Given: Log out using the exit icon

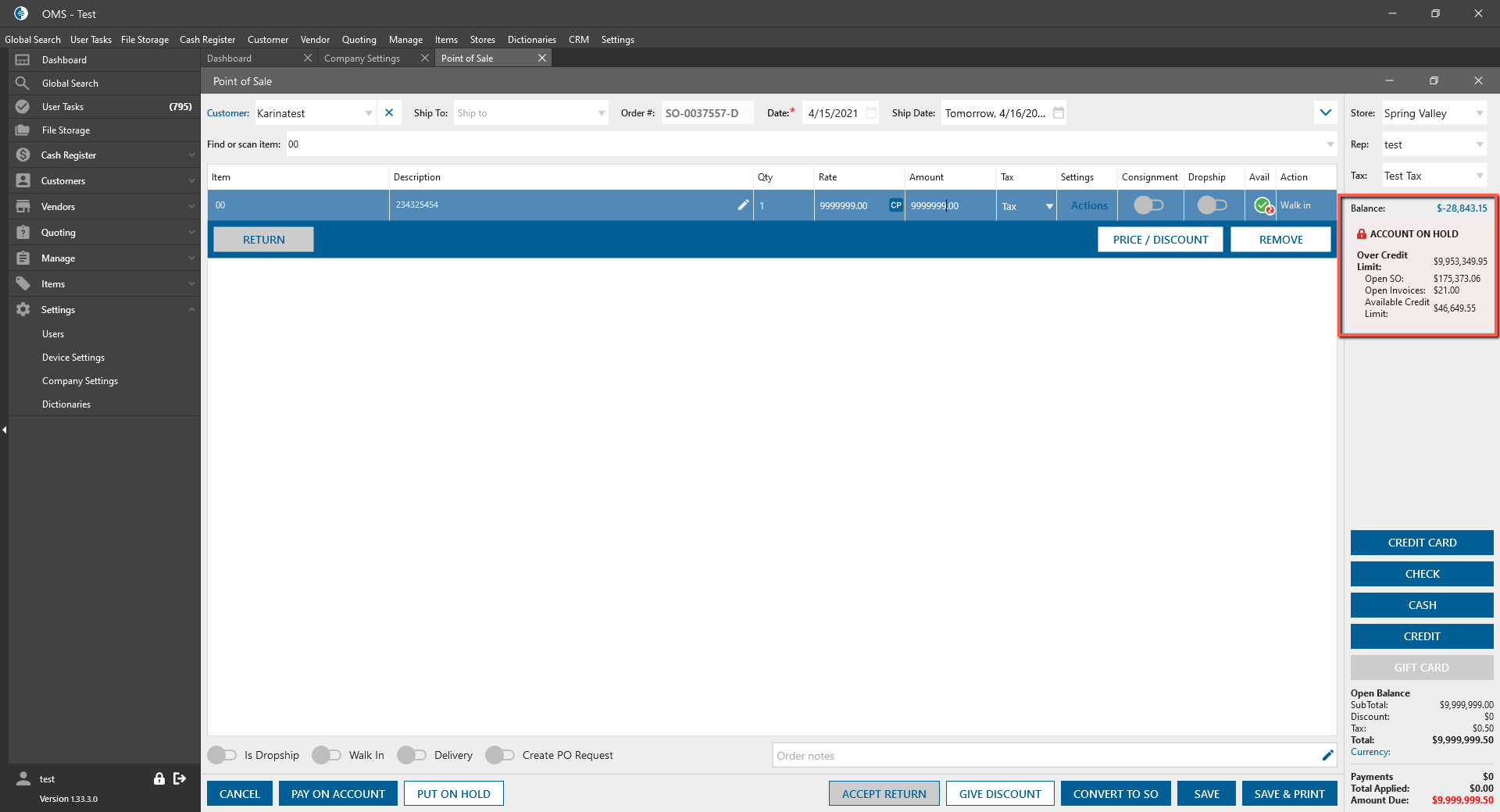Looking at the screenshot, I should tap(180, 778).
